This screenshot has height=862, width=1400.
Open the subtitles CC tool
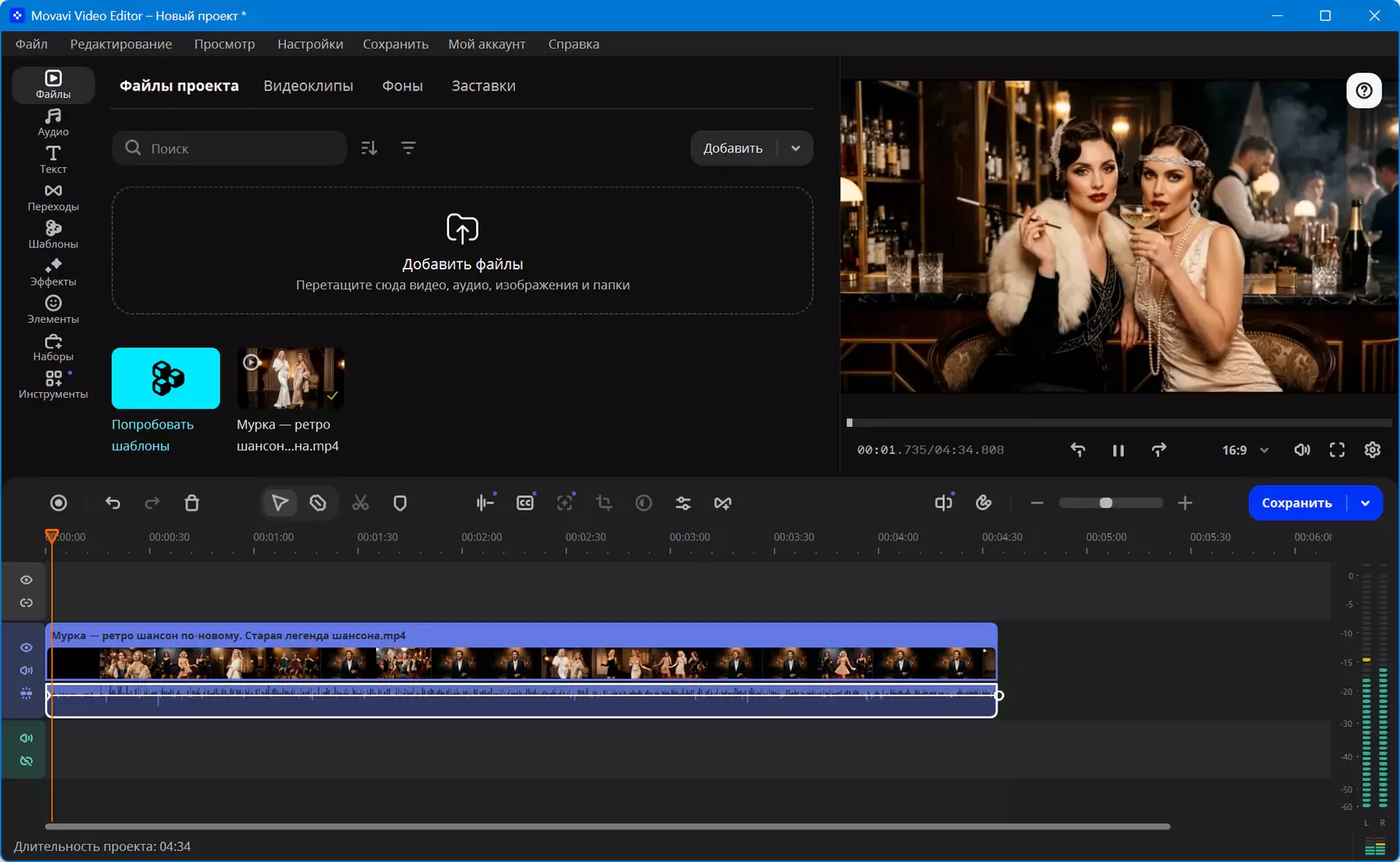pos(525,503)
